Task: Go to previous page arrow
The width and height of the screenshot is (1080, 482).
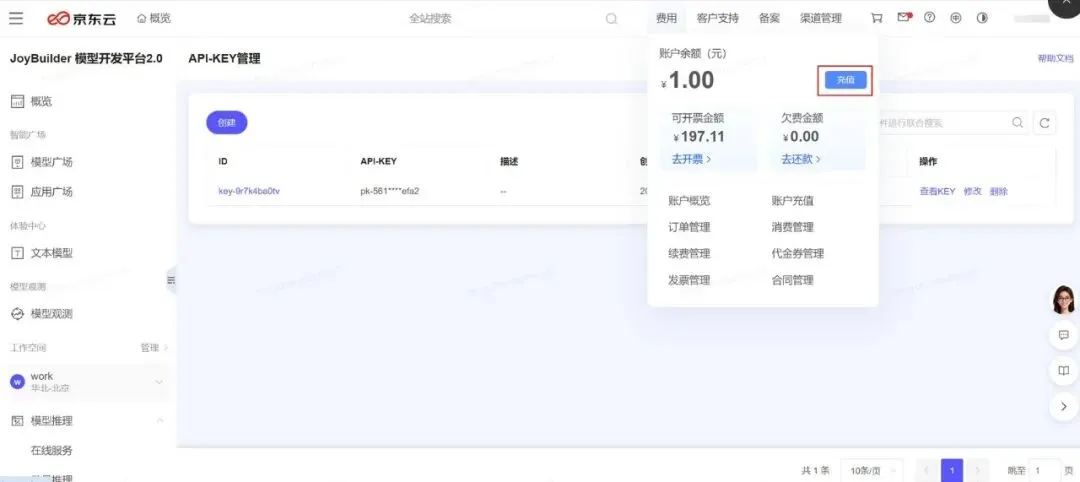Action: pyautogui.click(x=925, y=471)
